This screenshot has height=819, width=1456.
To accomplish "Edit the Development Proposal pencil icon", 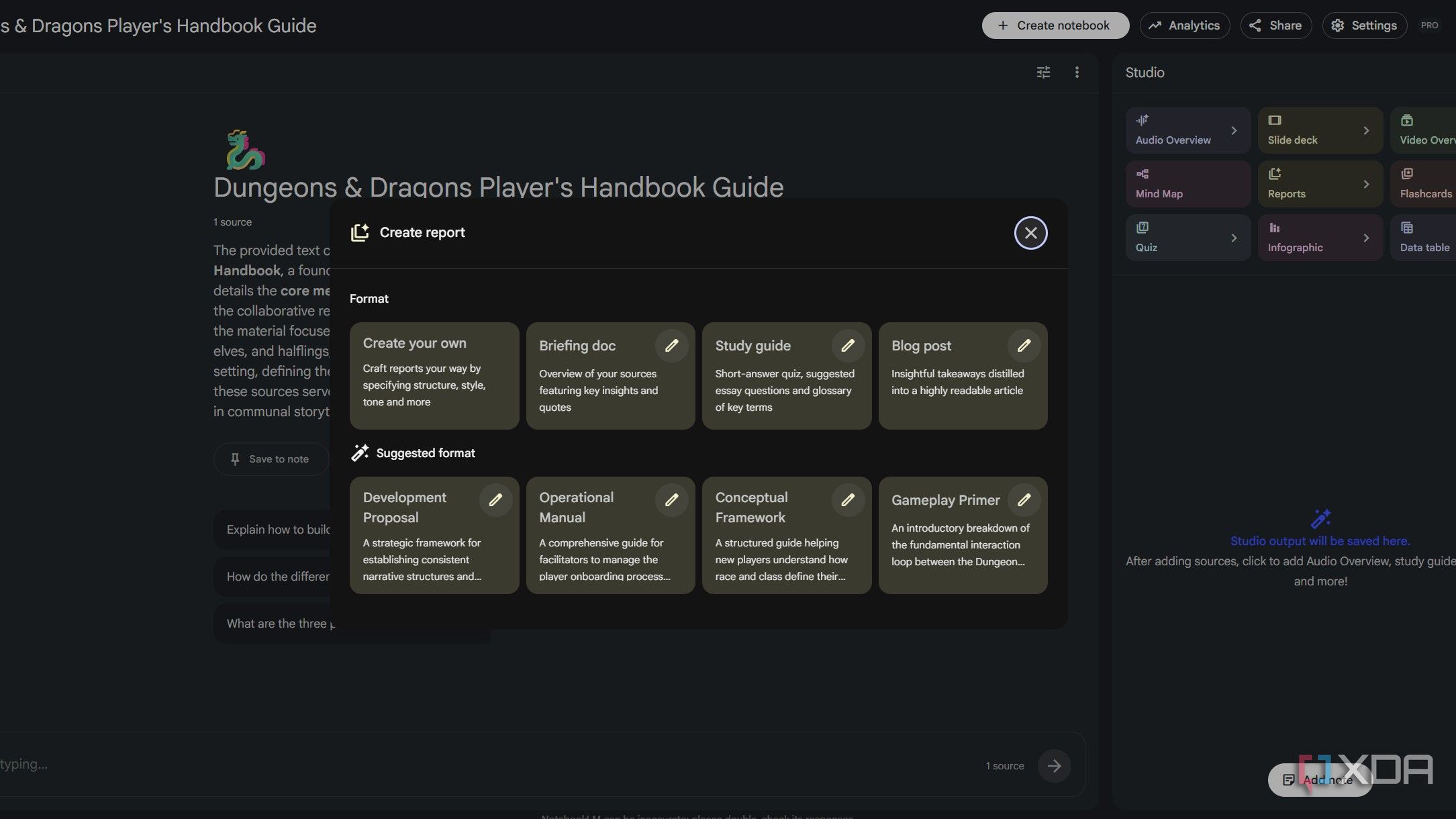I will pyautogui.click(x=495, y=500).
